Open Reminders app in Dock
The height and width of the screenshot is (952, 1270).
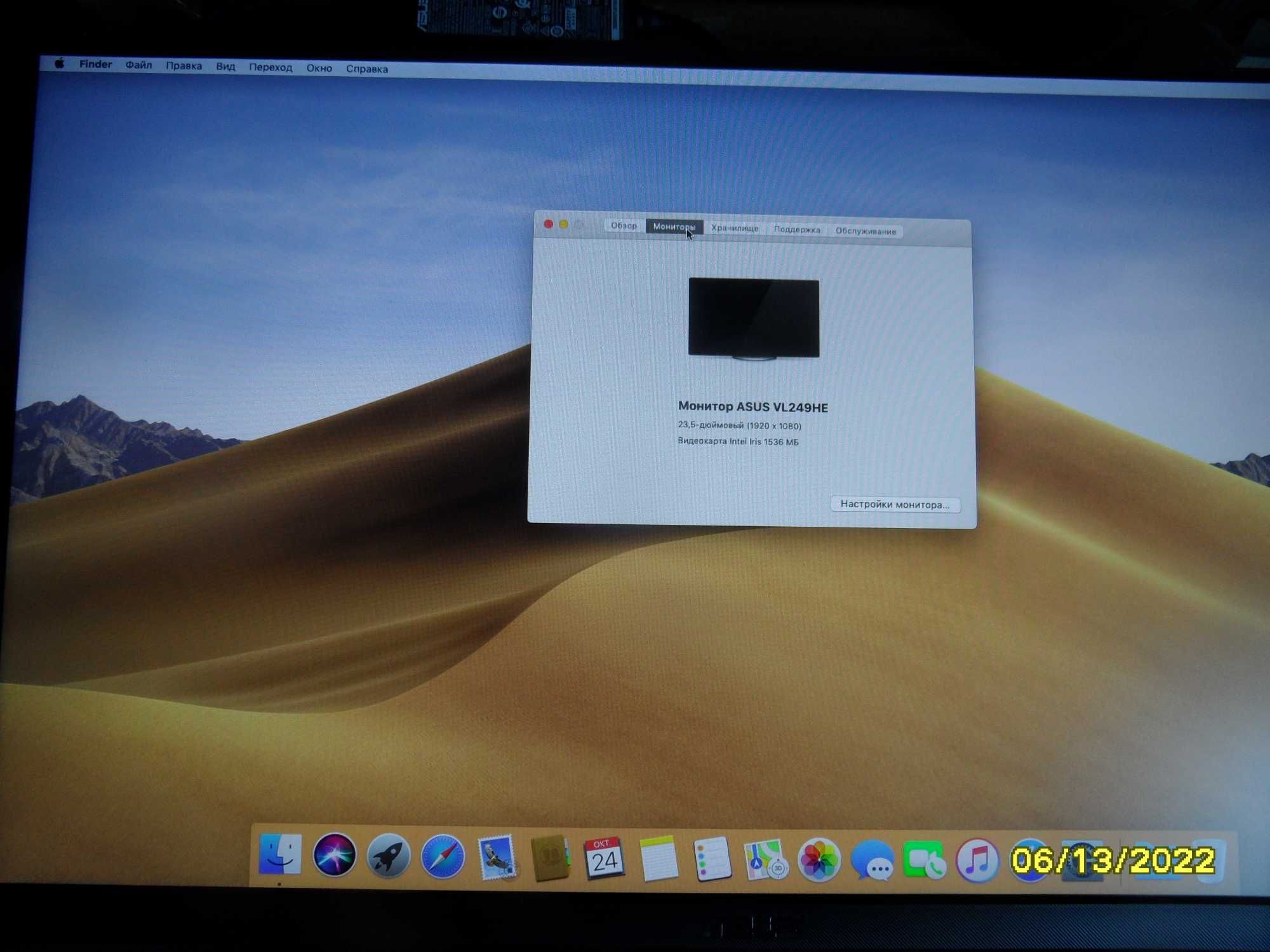[712, 859]
